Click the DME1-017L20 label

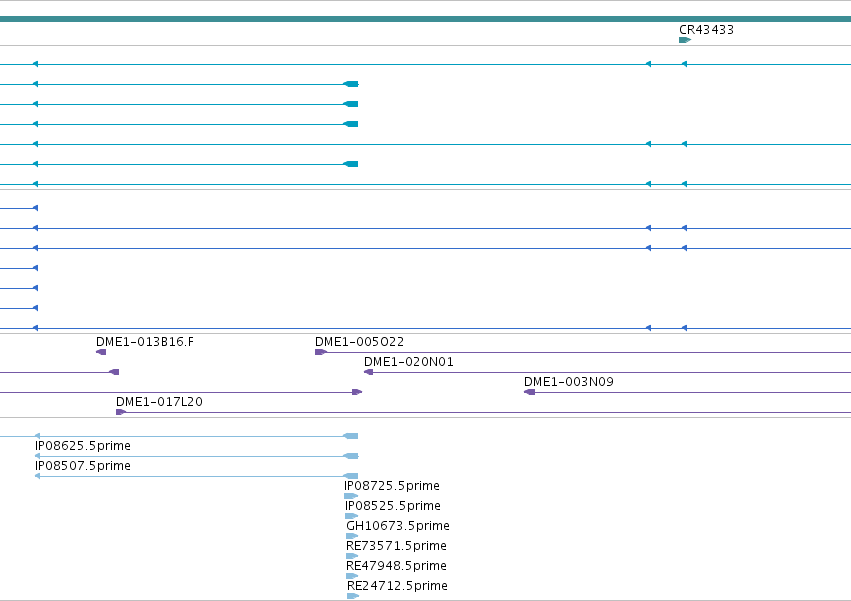pyautogui.click(x=159, y=402)
